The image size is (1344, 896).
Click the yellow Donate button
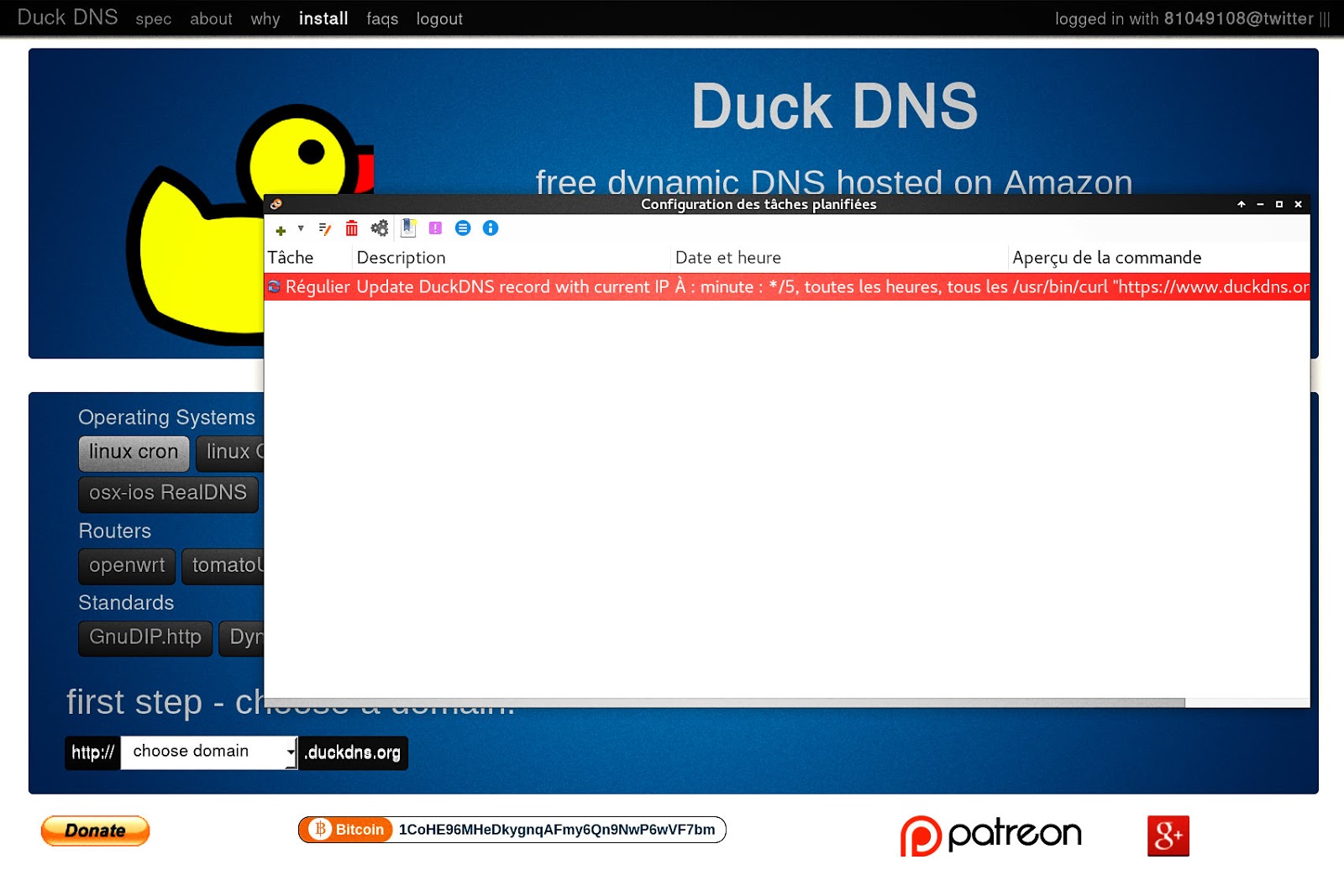click(95, 831)
